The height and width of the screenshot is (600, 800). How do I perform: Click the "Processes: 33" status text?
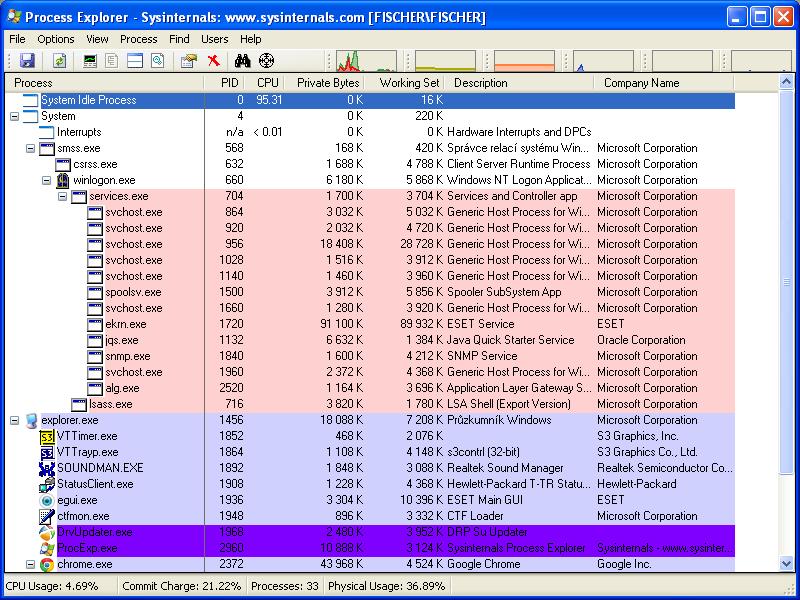coord(285,586)
